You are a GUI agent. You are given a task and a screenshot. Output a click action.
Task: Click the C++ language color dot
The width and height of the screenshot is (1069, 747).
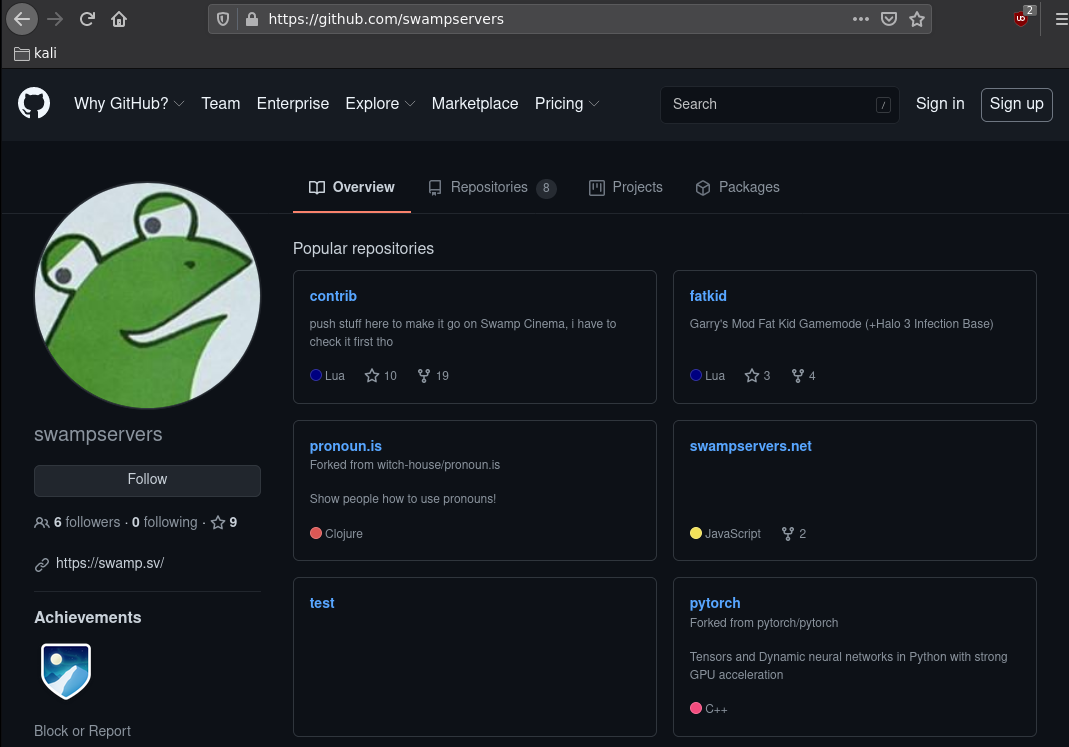pos(695,708)
